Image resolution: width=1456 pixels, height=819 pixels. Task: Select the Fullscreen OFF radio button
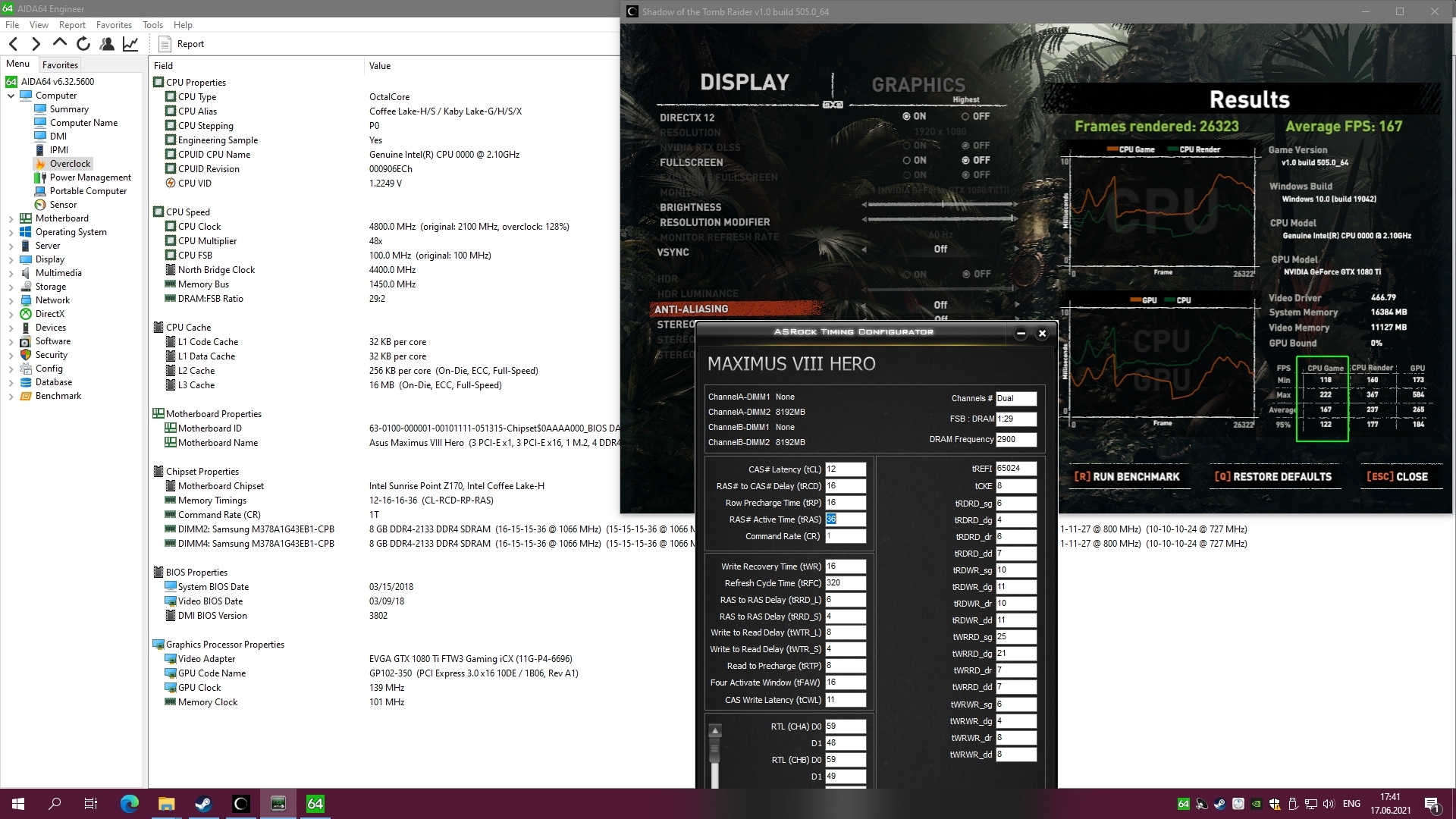click(x=965, y=161)
